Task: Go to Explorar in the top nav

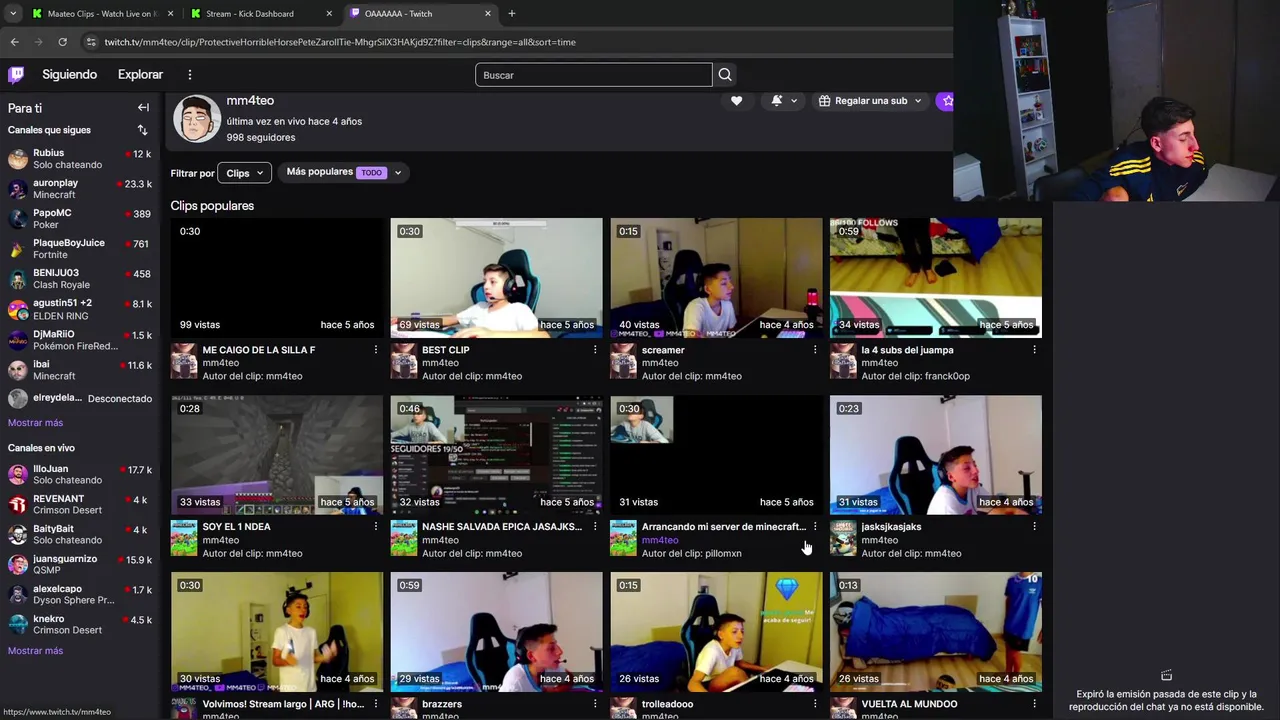Action: (x=140, y=75)
